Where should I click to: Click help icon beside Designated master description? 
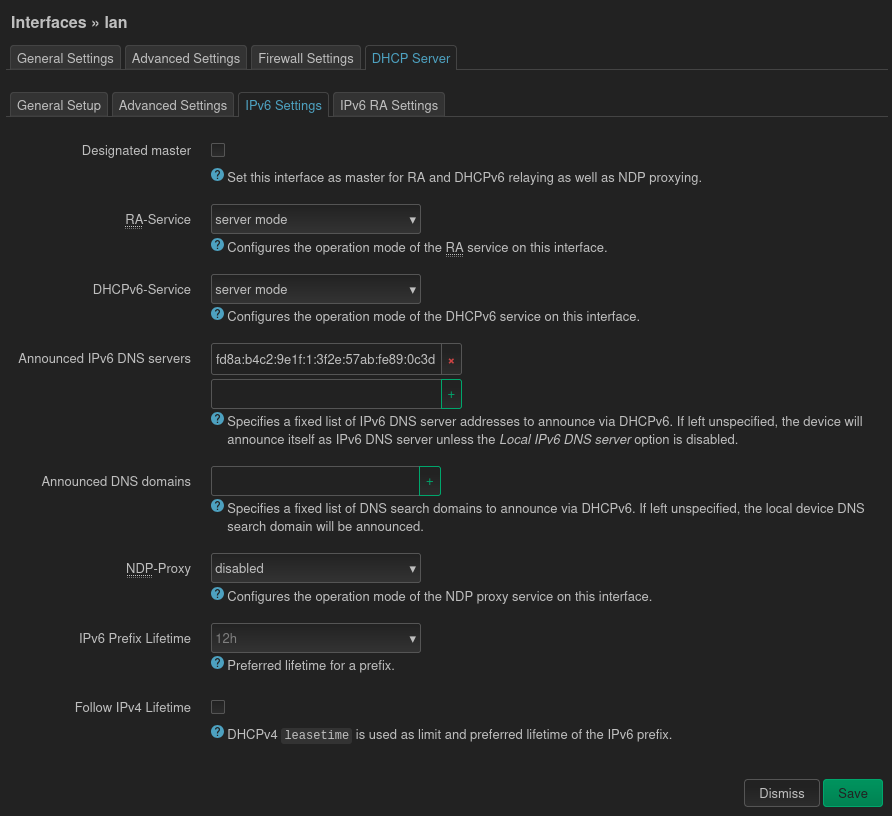(x=217, y=175)
